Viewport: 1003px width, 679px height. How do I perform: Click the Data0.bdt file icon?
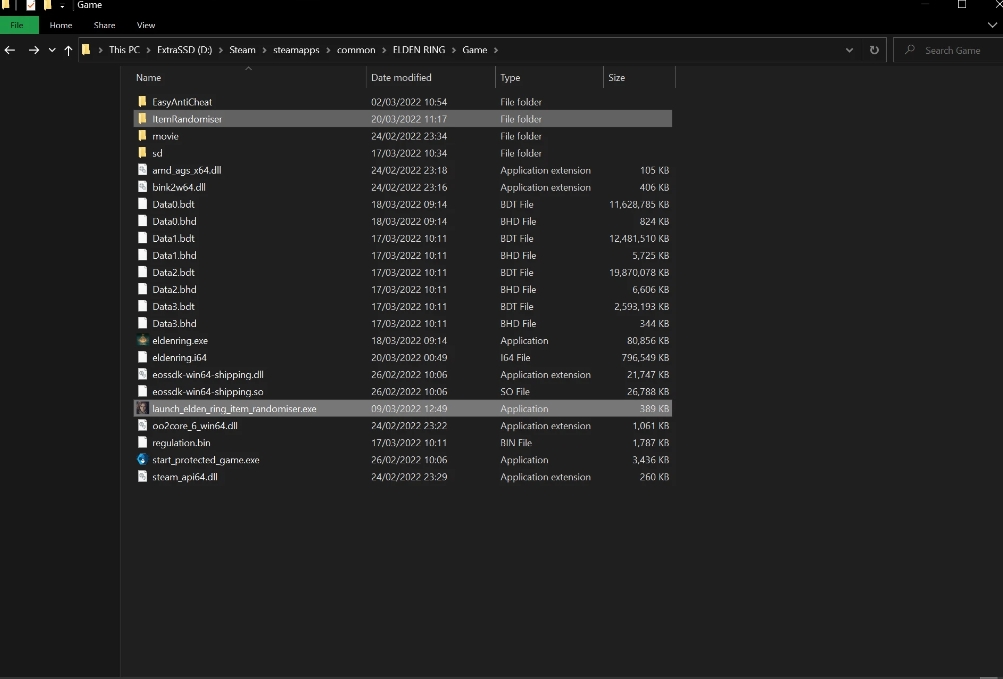pos(143,204)
